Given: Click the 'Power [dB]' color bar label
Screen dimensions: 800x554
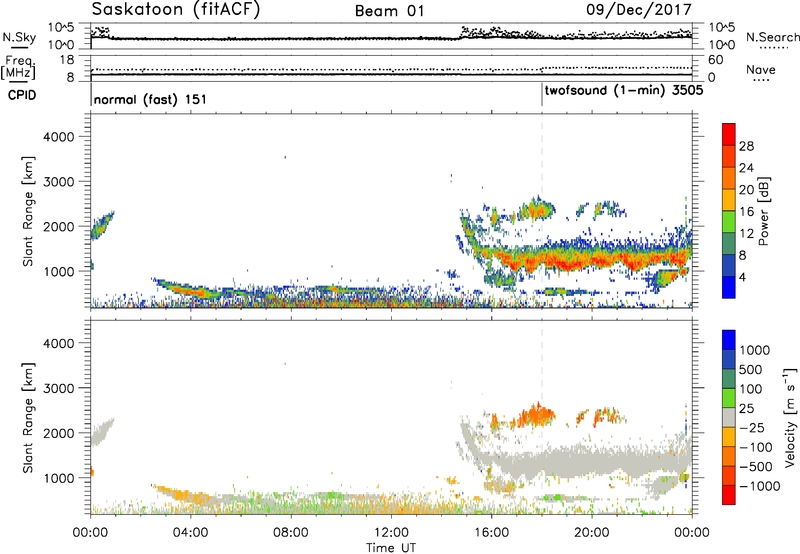Looking at the screenshot, I should [763, 211].
